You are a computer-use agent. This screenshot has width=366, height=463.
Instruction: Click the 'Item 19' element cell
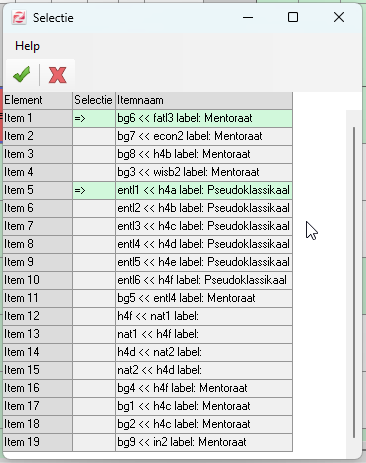pyautogui.click(x=38, y=442)
